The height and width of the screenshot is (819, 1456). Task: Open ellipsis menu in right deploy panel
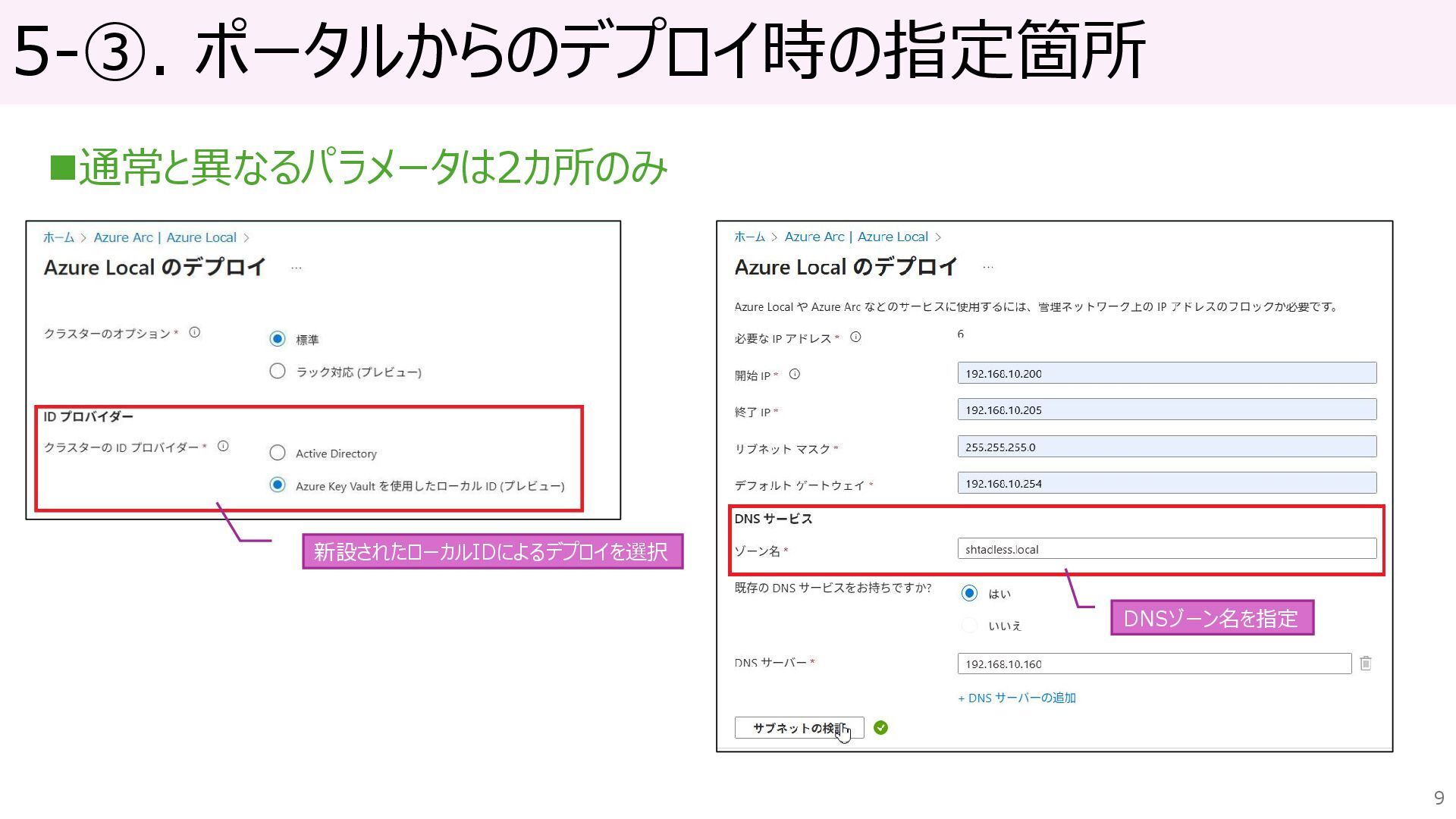coord(987,268)
